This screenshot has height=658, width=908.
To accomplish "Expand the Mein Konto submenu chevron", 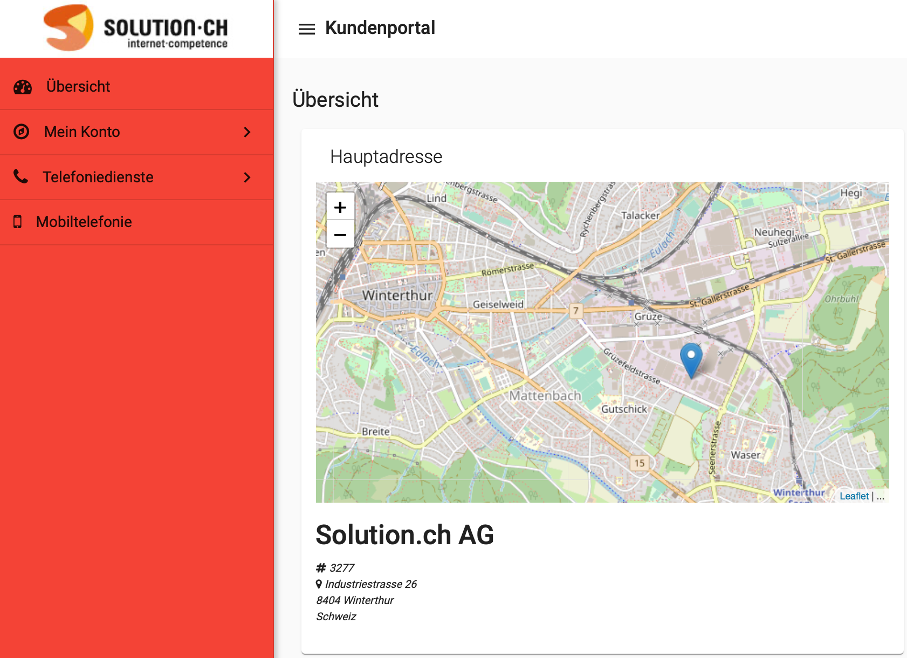I will pyautogui.click(x=247, y=132).
